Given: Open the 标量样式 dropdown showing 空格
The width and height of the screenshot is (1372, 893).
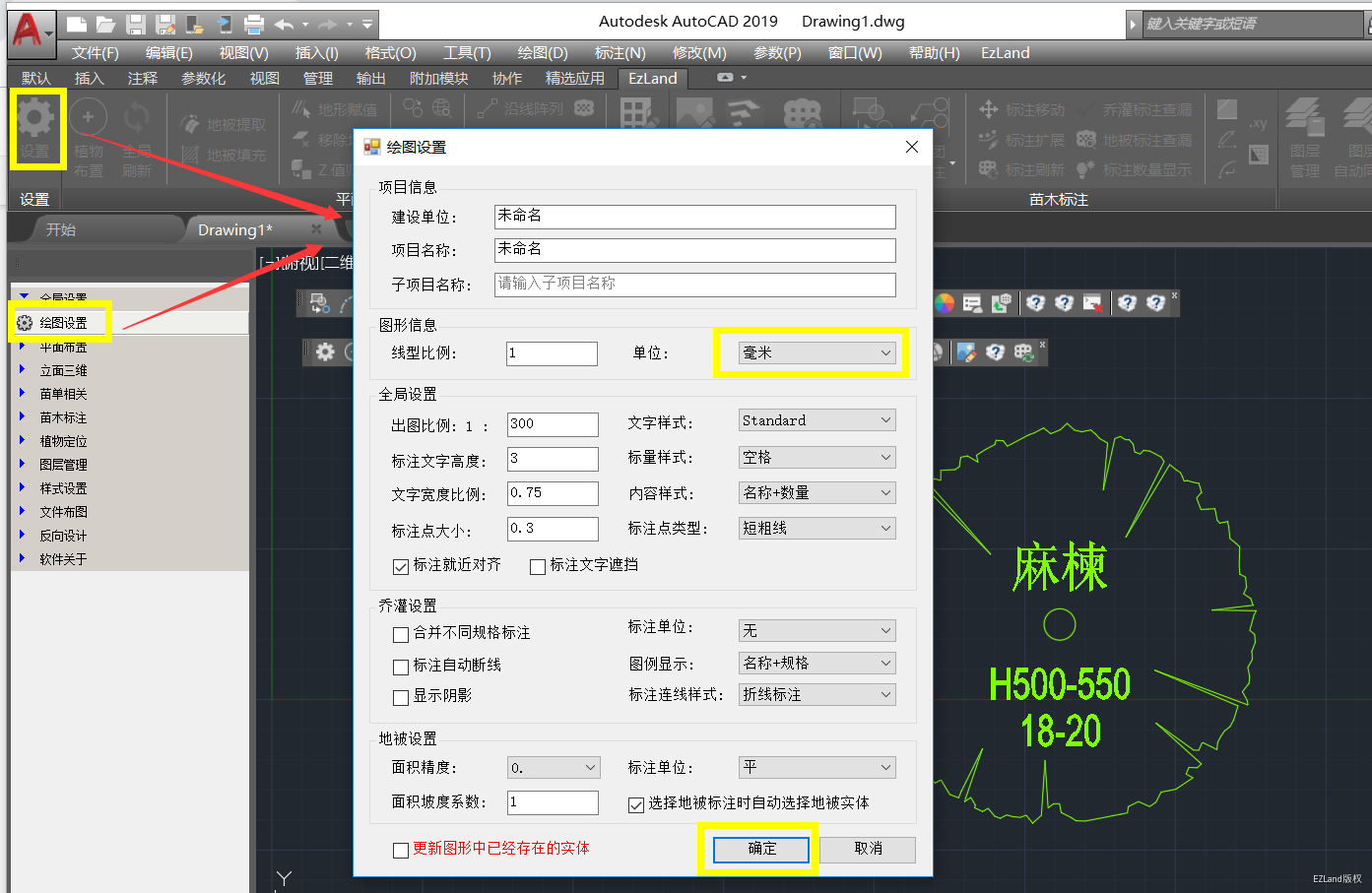Looking at the screenshot, I should (817, 457).
